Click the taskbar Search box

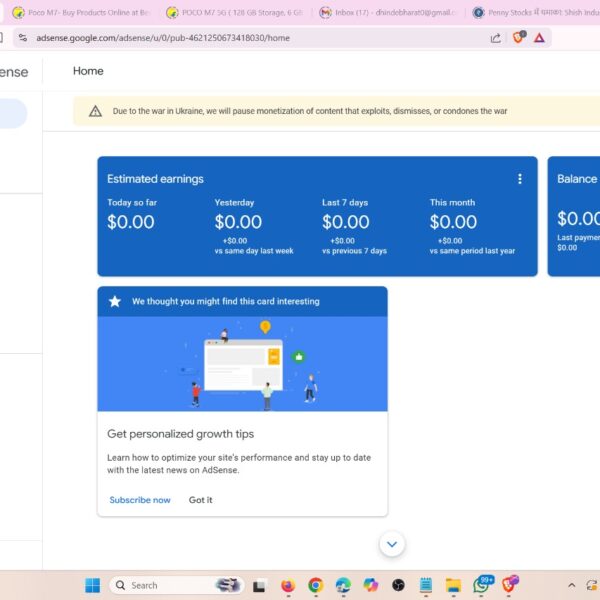(177, 585)
